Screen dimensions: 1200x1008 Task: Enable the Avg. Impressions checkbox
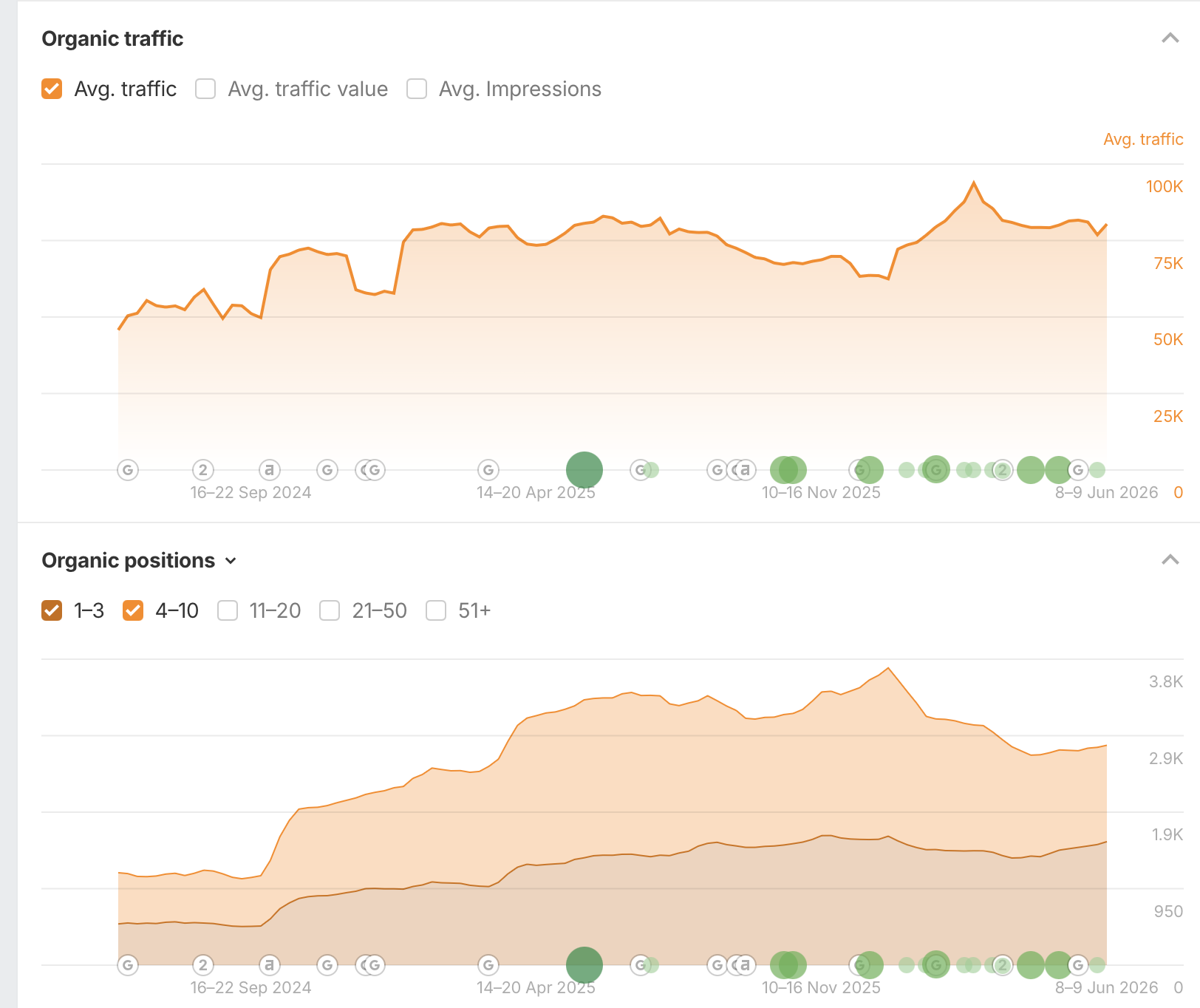pyautogui.click(x=417, y=89)
